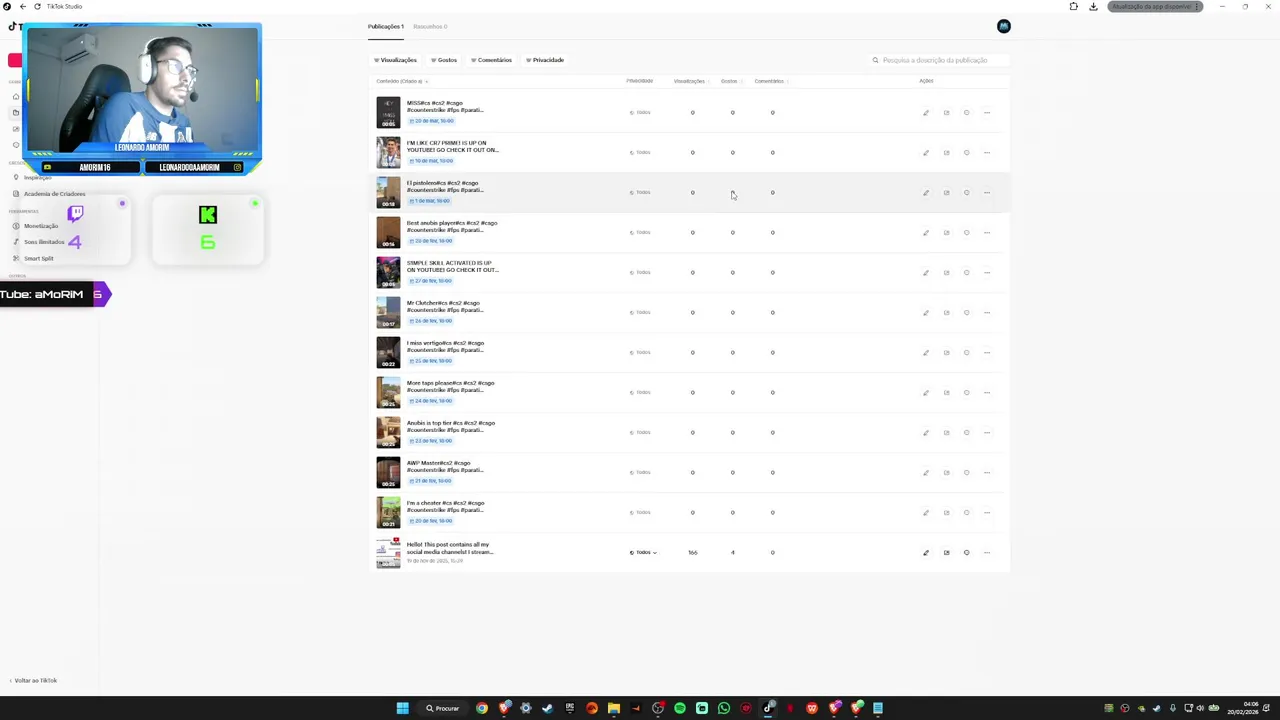Open the 'I'm a cheater' video thumbnail
The width and height of the screenshot is (1280, 720).
pyautogui.click(x=388, y=512)
